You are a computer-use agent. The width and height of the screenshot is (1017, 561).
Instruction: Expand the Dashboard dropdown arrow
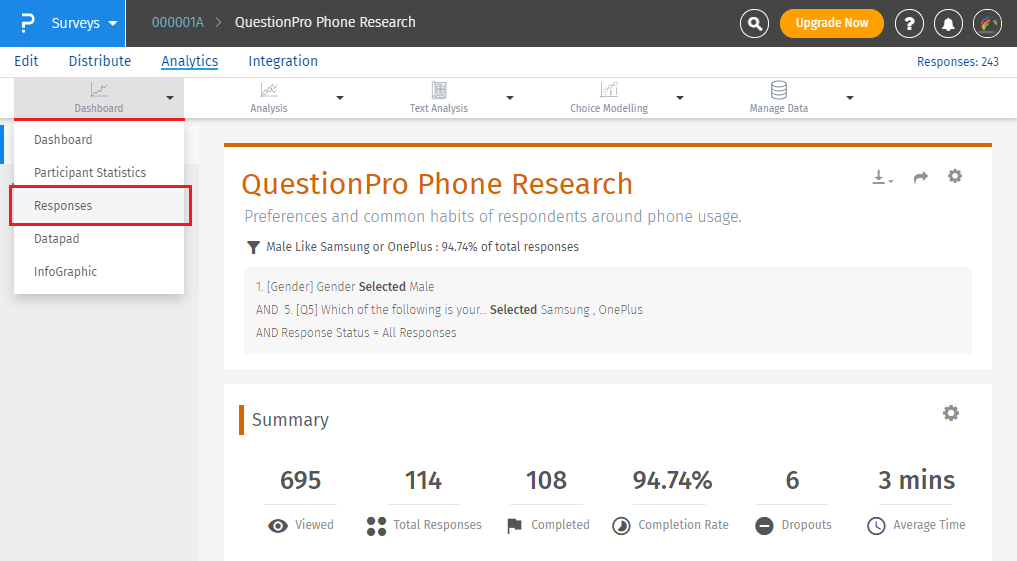(x=170, y=98)
